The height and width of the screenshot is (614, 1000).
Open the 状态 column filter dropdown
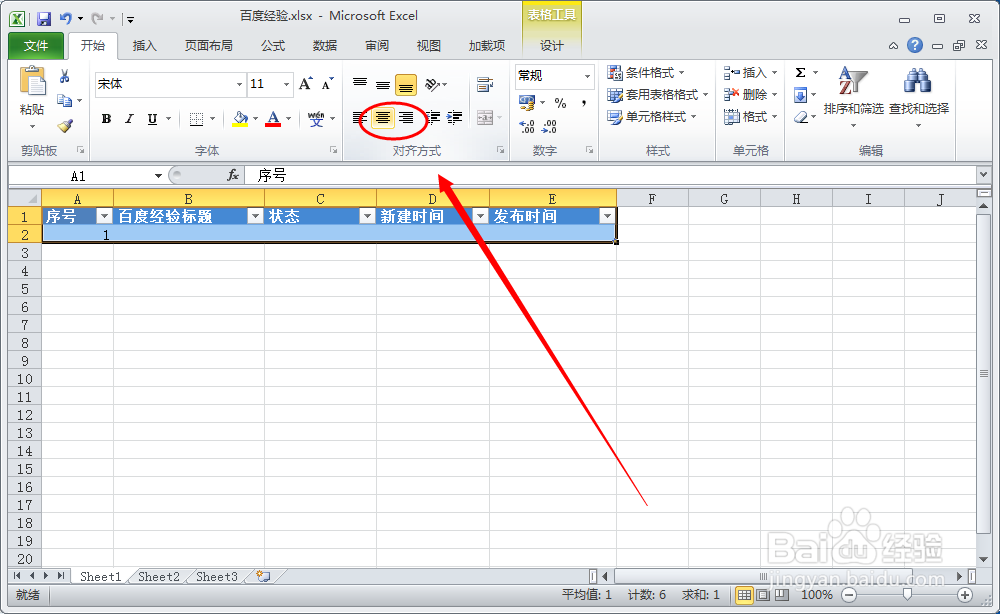pos(367,216)
